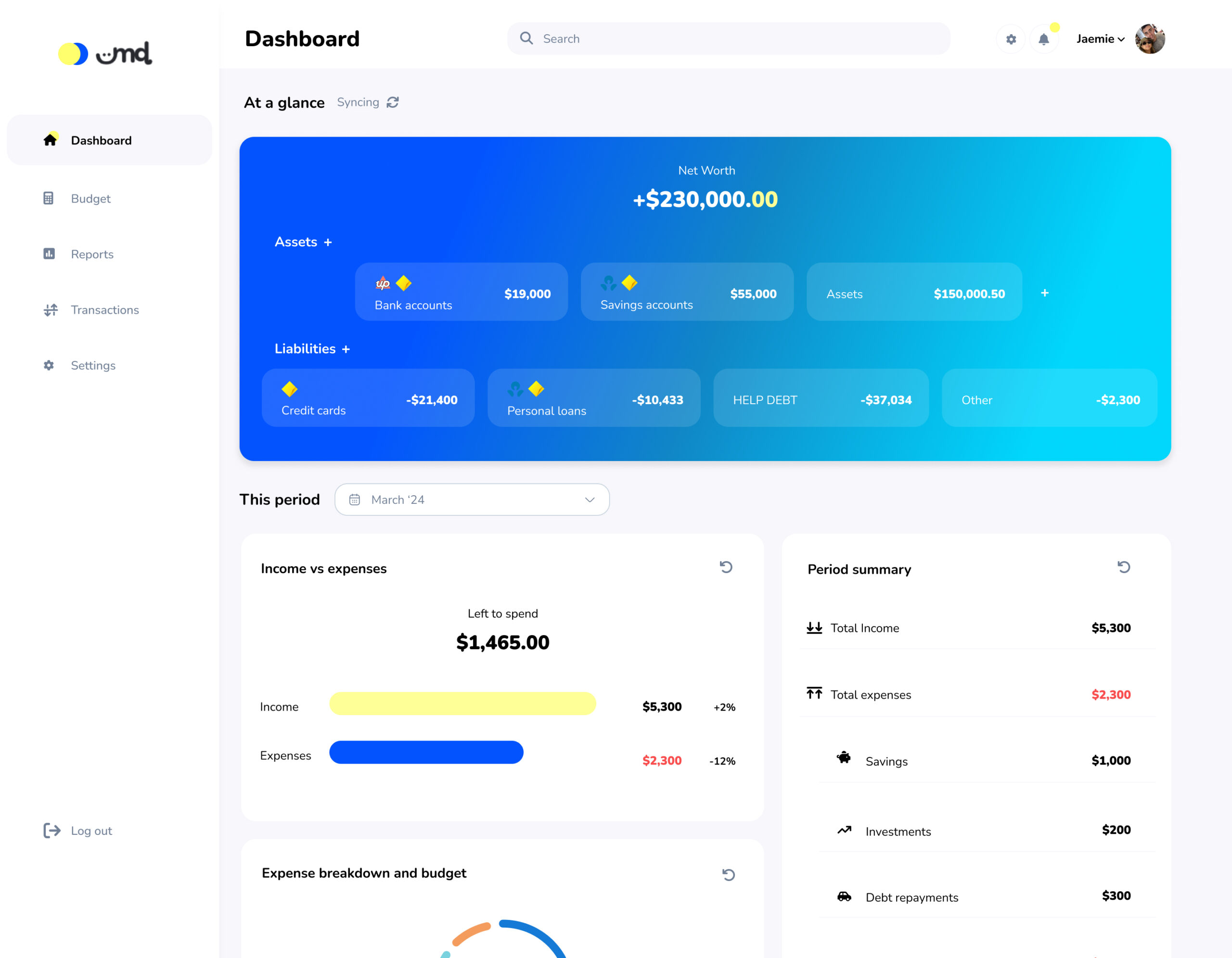Click the Log out exit icon

52,830
